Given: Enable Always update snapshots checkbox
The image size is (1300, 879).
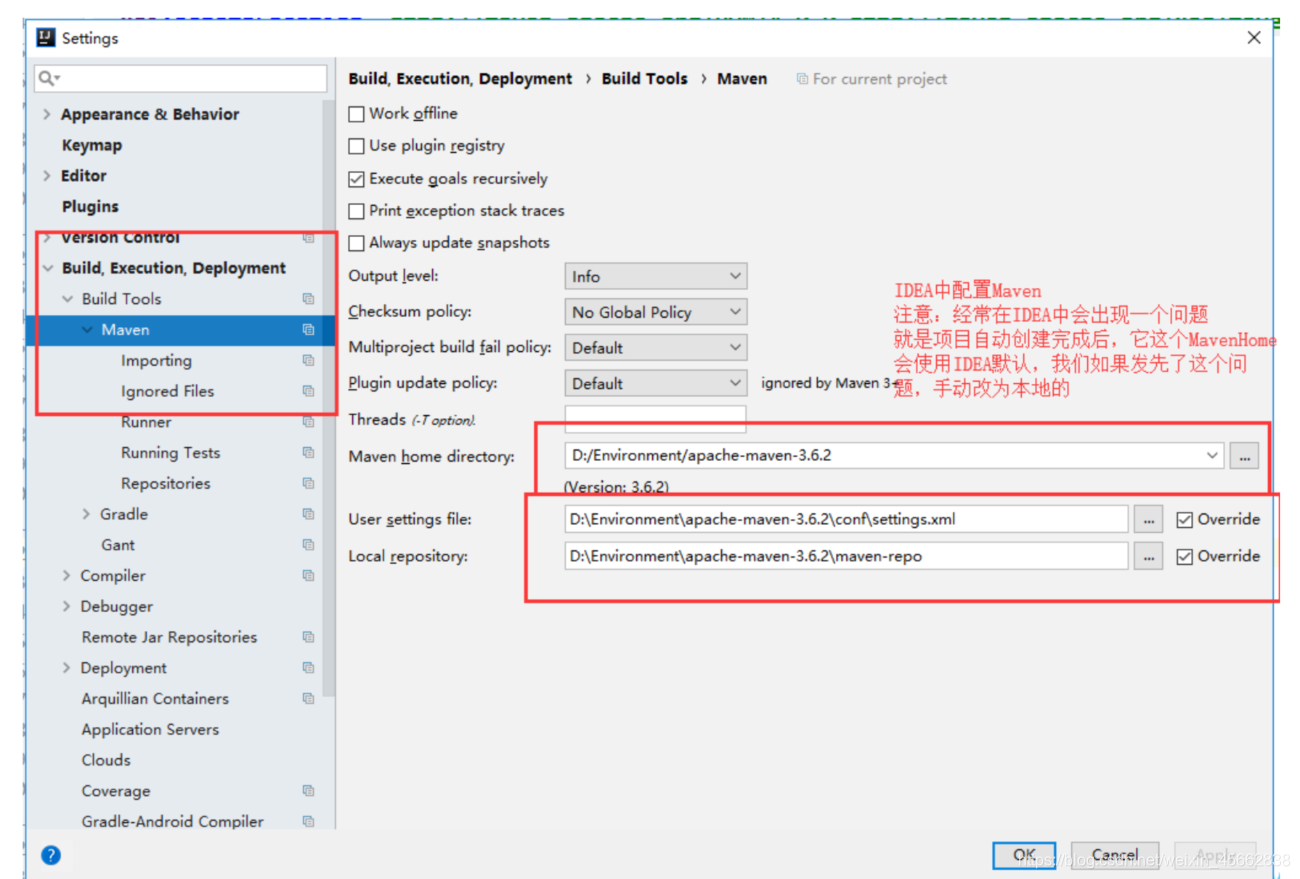Looking at the screenshot, I should pos(356,243).
